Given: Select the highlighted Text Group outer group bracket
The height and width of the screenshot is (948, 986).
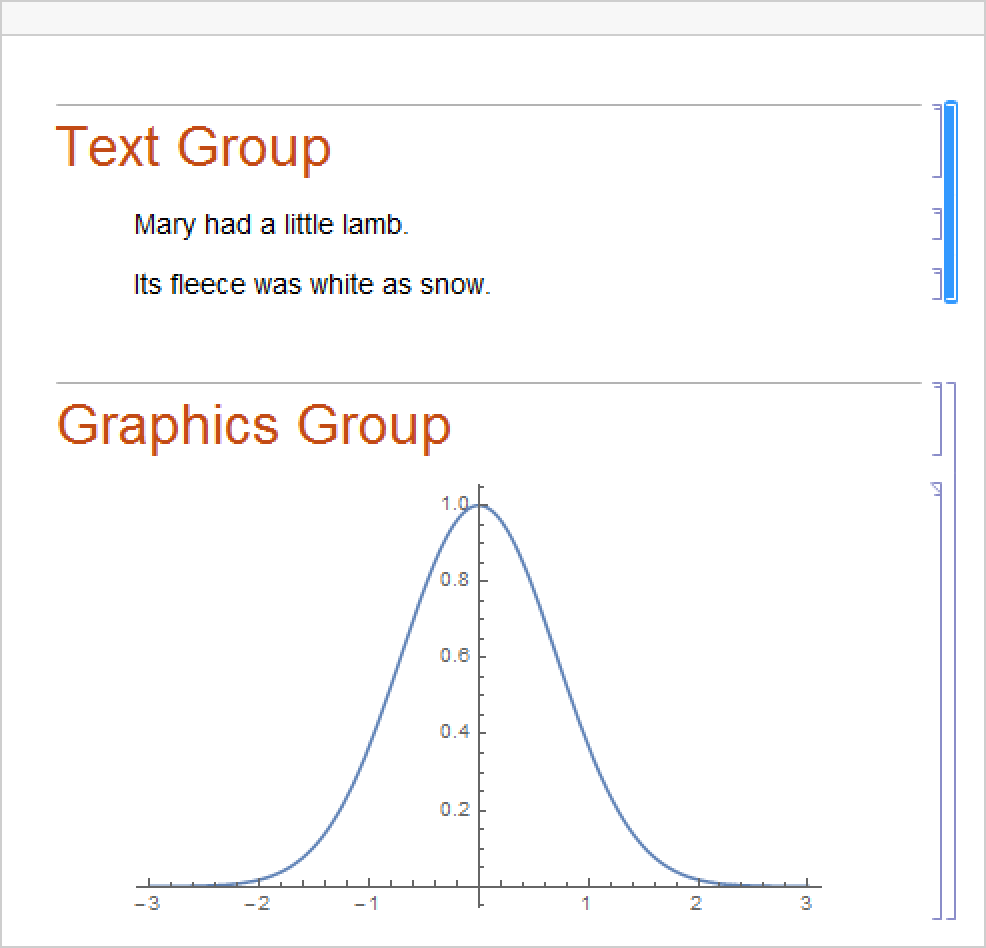Looking at the screenshot, I should pos(950,200).
